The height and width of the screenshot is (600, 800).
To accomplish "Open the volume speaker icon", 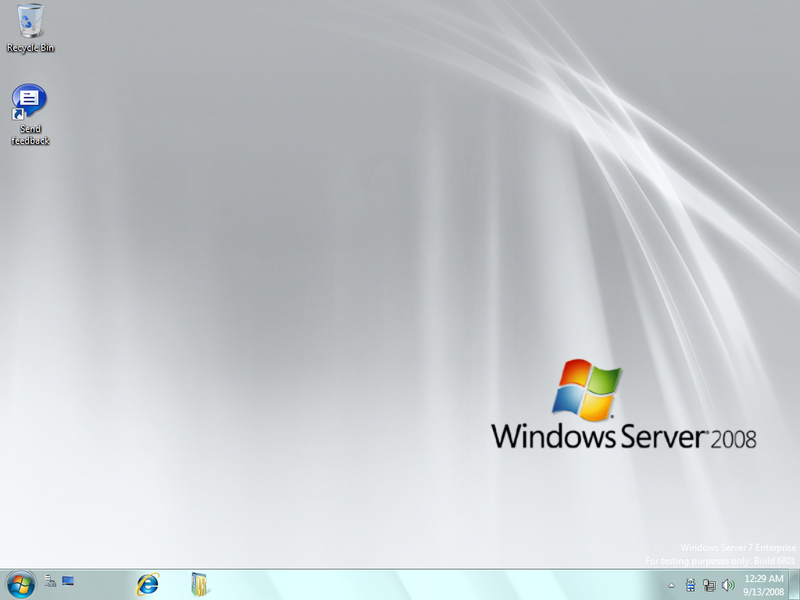I will tap(728, 585).
